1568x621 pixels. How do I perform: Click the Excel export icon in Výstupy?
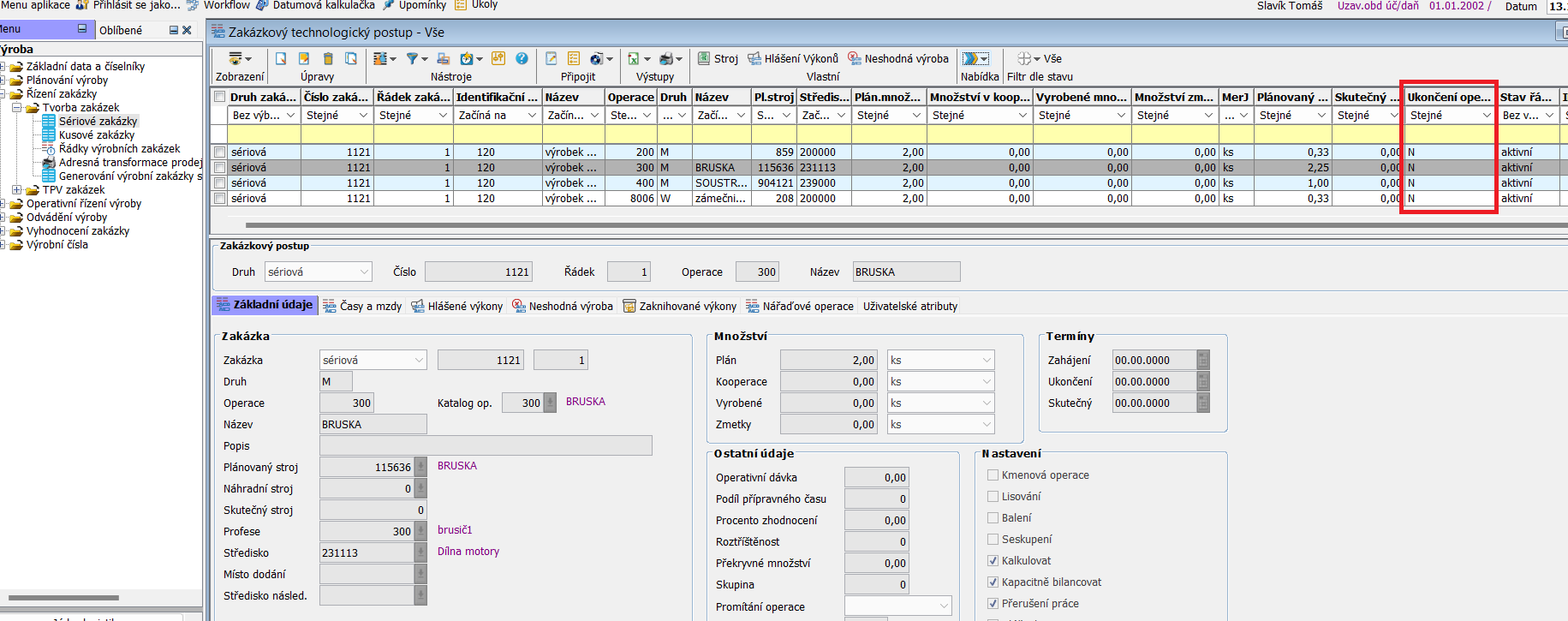[634, 59]
